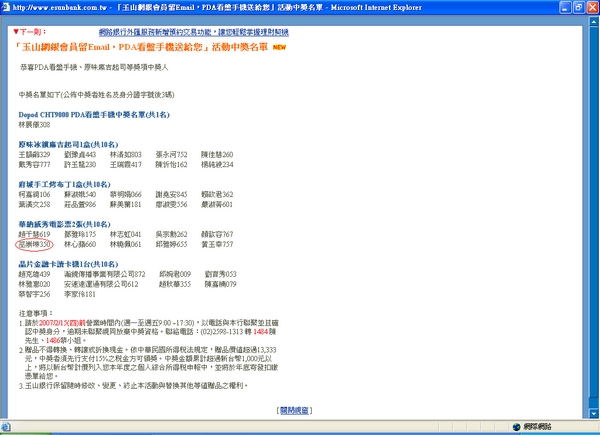Click the red 2007/2/15 deadline text
Image resolution: width=600 pixels, height=435 pixels.
(62, 323)
